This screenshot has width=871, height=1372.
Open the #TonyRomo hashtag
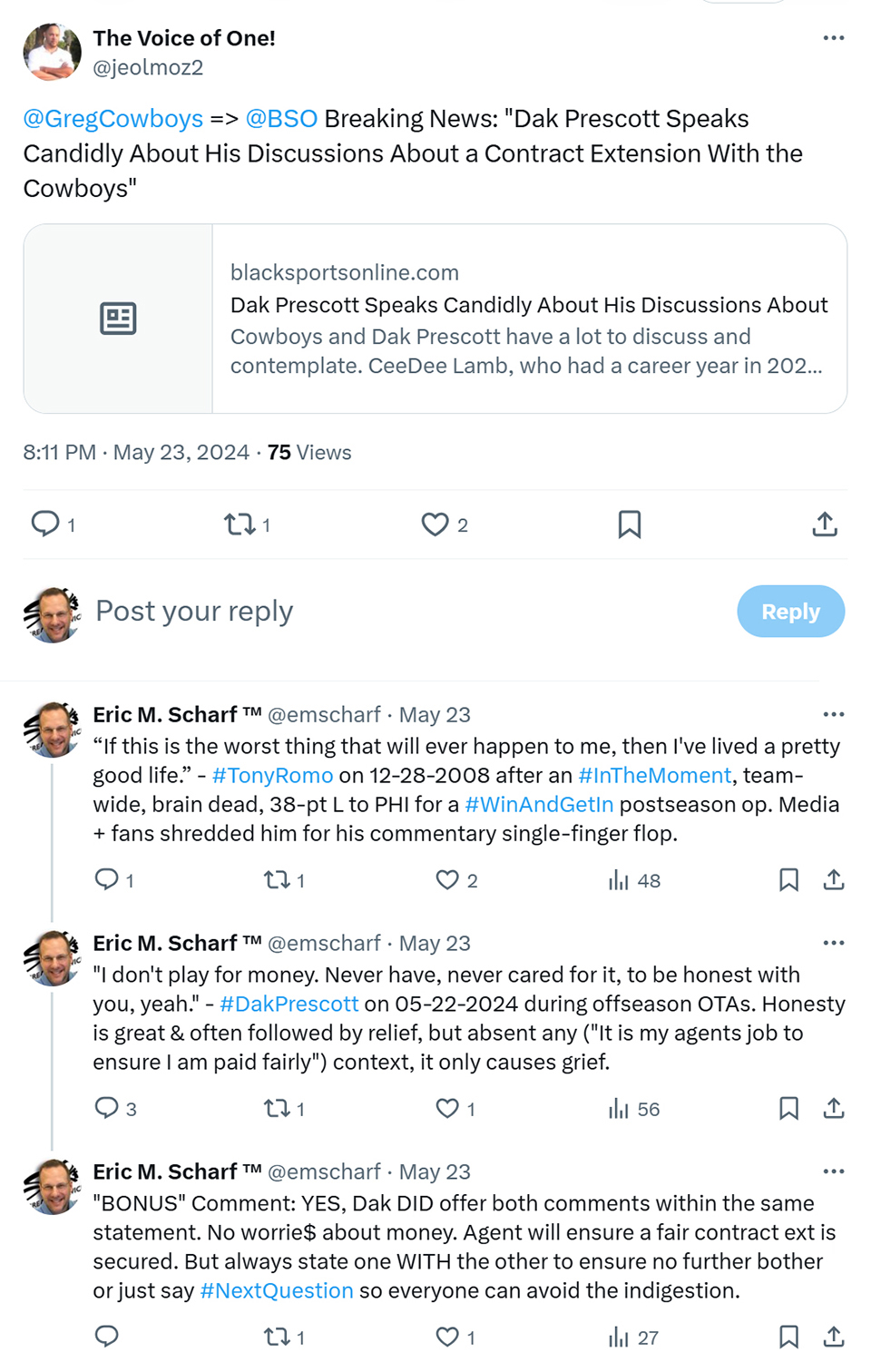[272, 776]
